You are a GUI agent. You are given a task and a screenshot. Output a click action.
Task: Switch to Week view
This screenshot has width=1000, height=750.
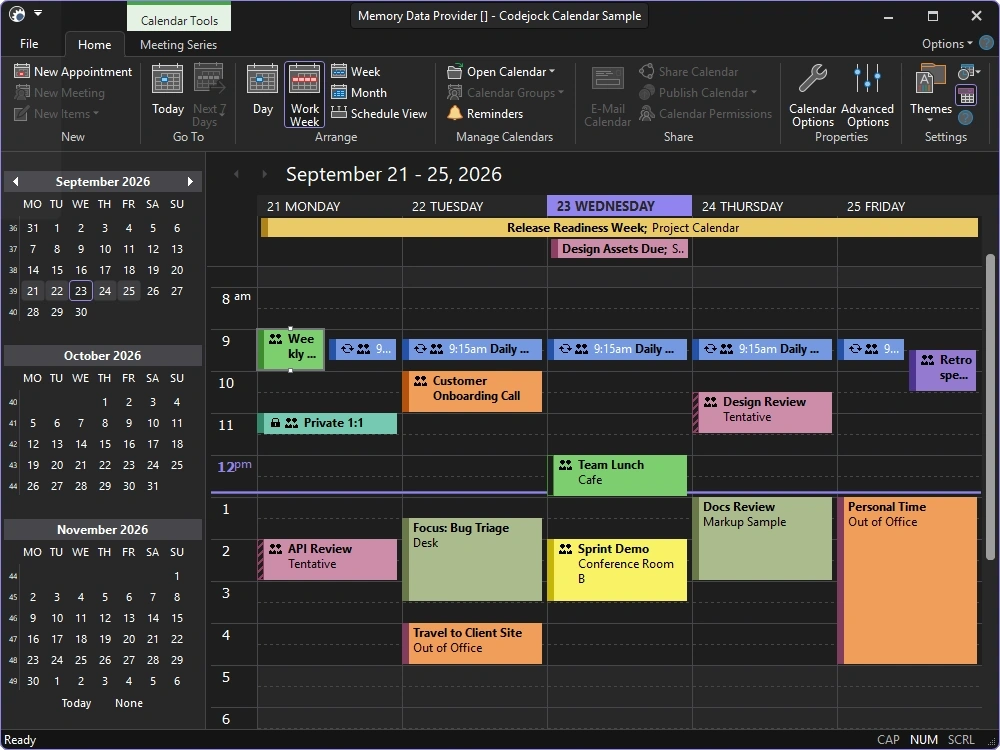[x=355, y=71]
